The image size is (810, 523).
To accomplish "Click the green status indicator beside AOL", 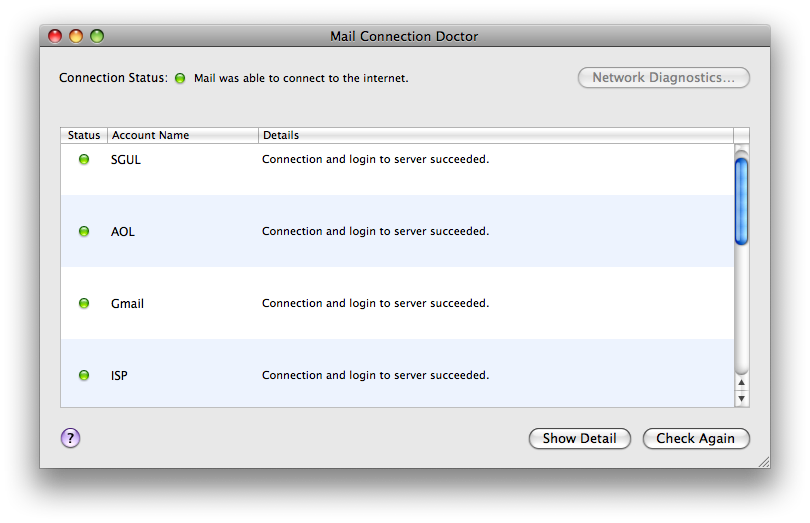I will [84, 231].
